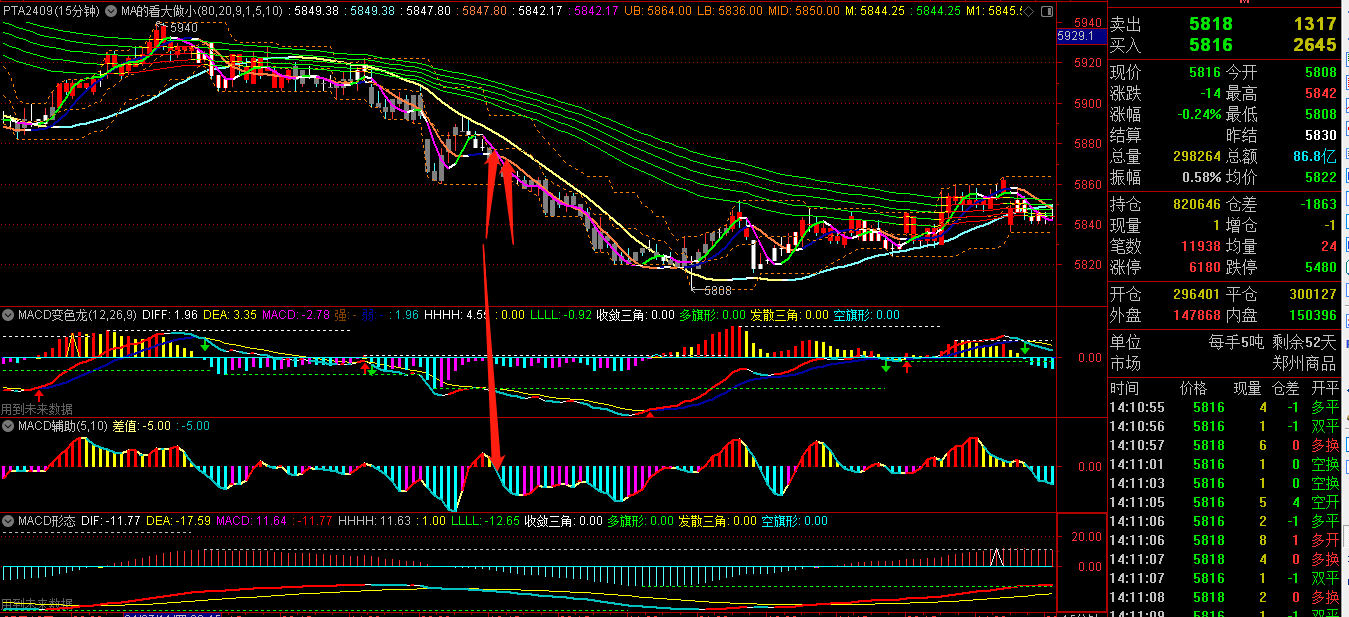Click the MACD变色龙(12,26,9) indicator label

(78, 315)
